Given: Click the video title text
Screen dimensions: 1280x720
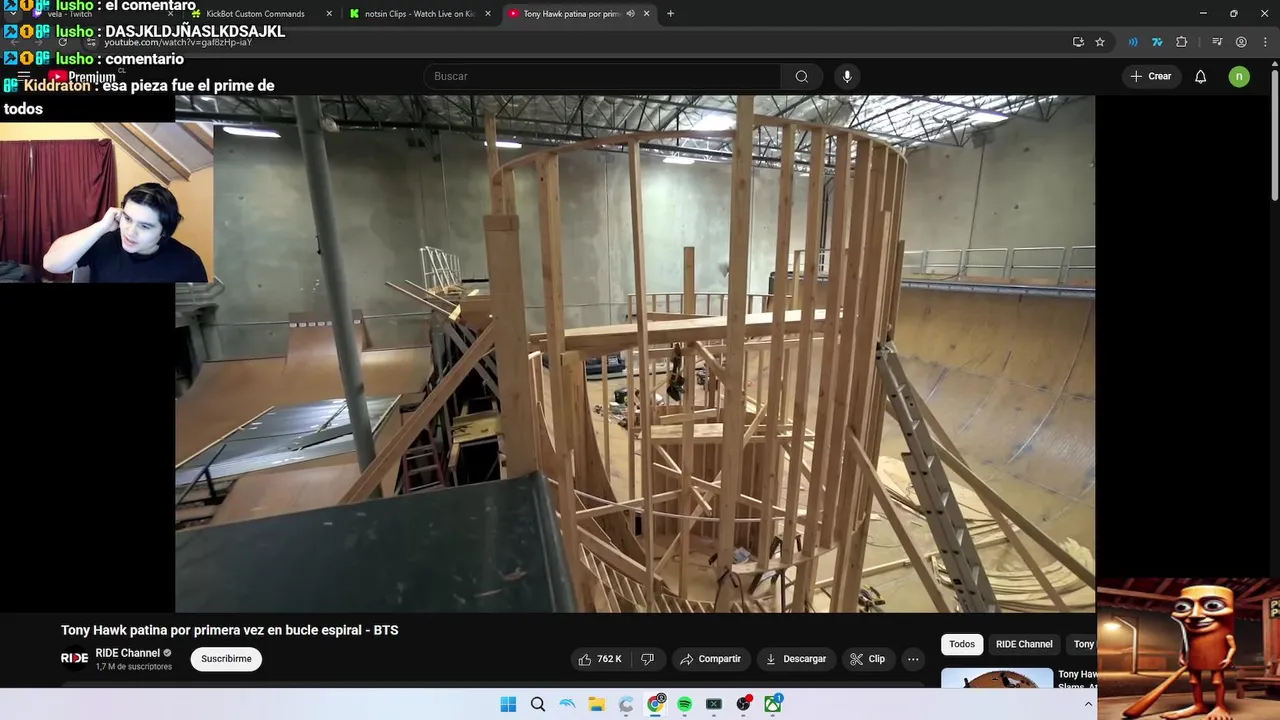Looking at the screenshot, I should pyautogui.click(x=230, y=630).
